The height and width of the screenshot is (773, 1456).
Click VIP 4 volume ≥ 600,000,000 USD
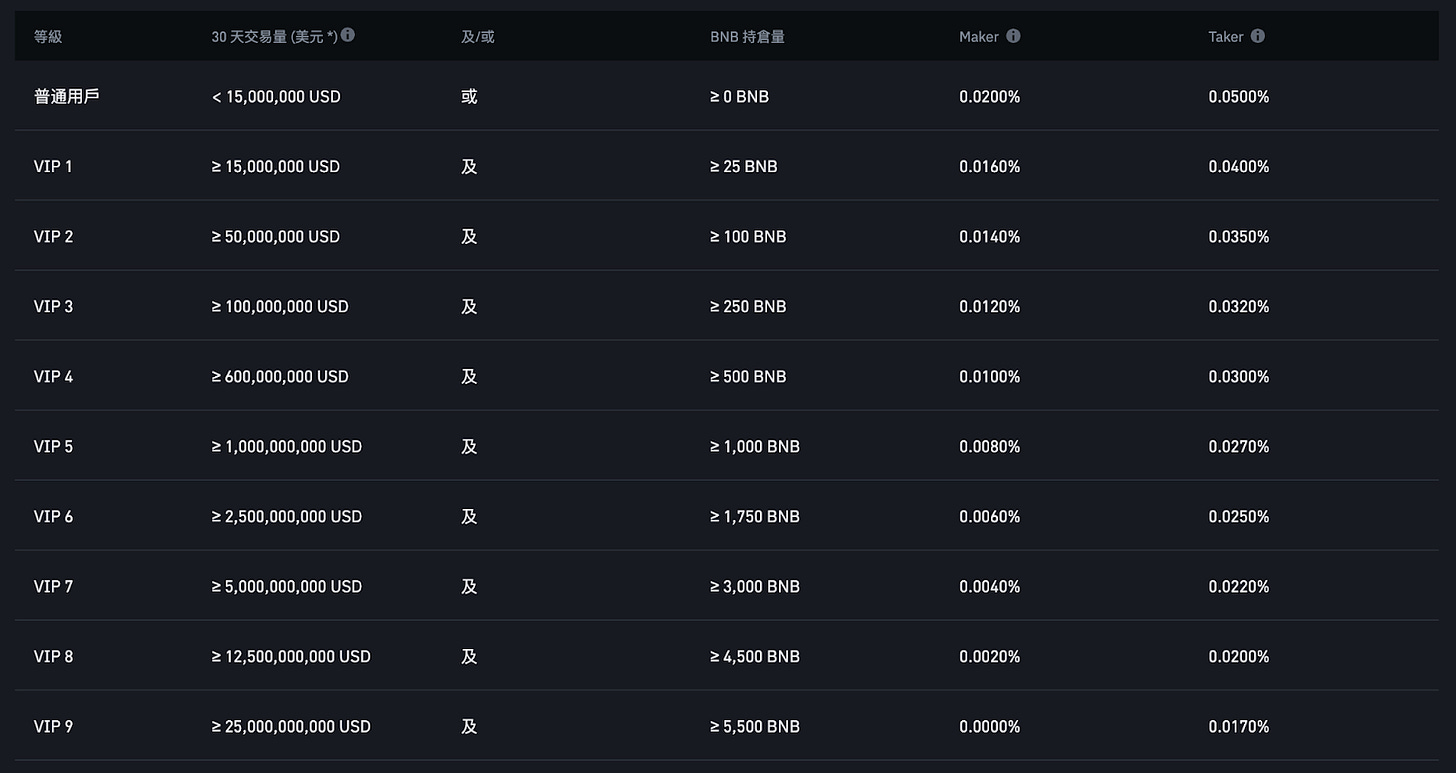coord(280,377)
